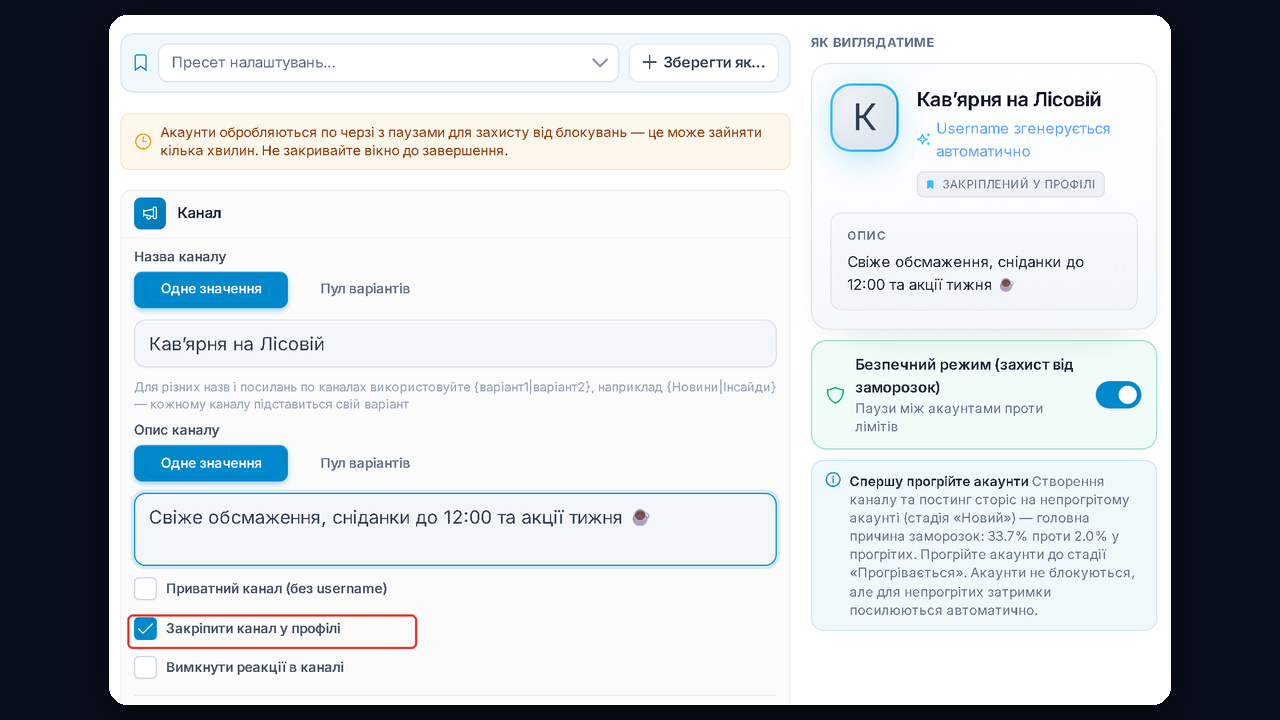The width and height of the screenshot is (1280, 720).
Task: Click the Закріплений у профілі badge
Action: (x=1011, y=185)
